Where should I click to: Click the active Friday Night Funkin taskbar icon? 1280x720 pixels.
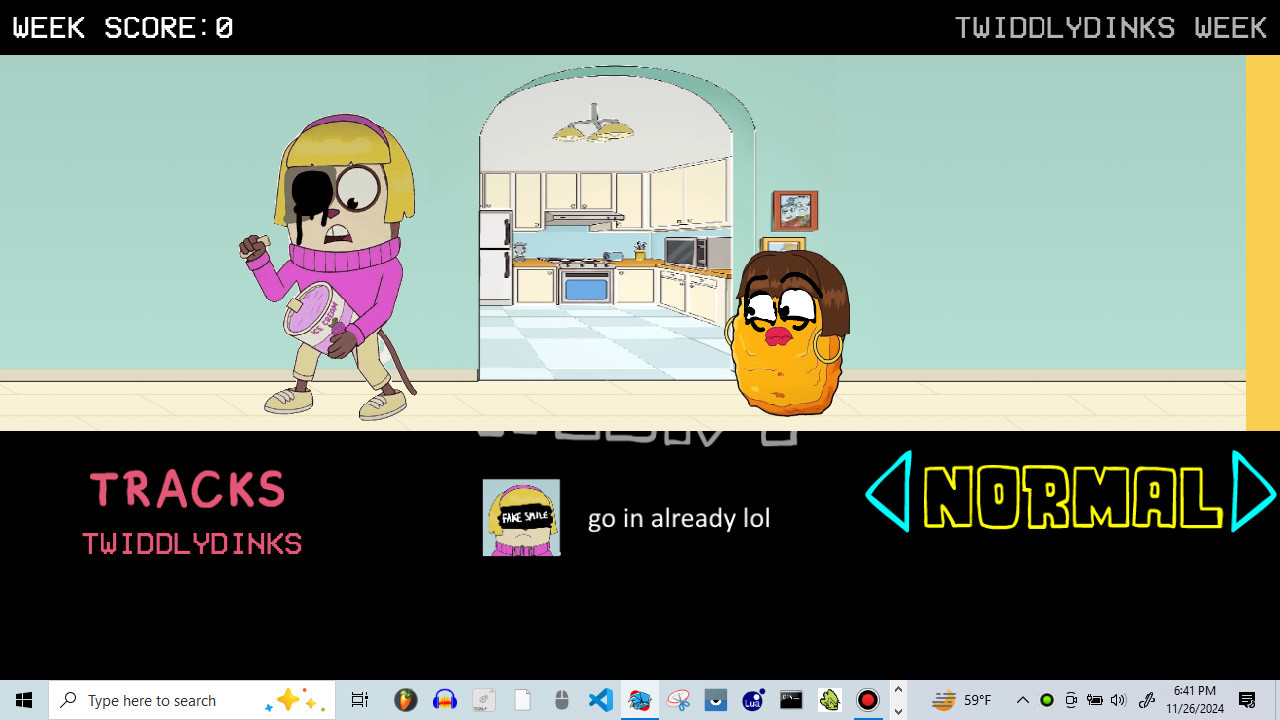[639, 700]
